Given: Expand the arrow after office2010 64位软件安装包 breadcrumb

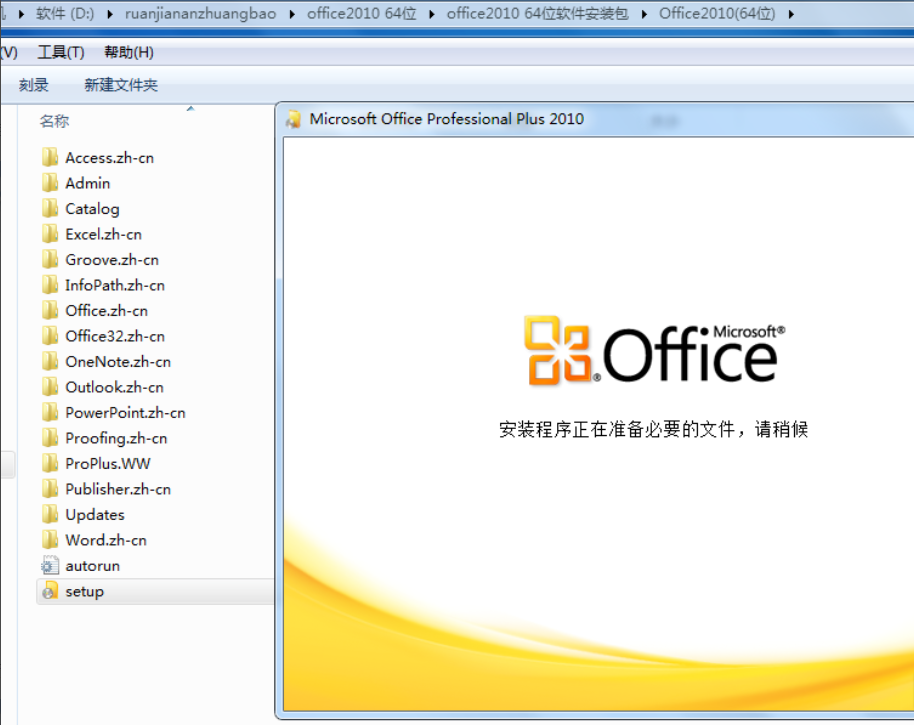Looking at the screenshot, I should click(644, 14).
